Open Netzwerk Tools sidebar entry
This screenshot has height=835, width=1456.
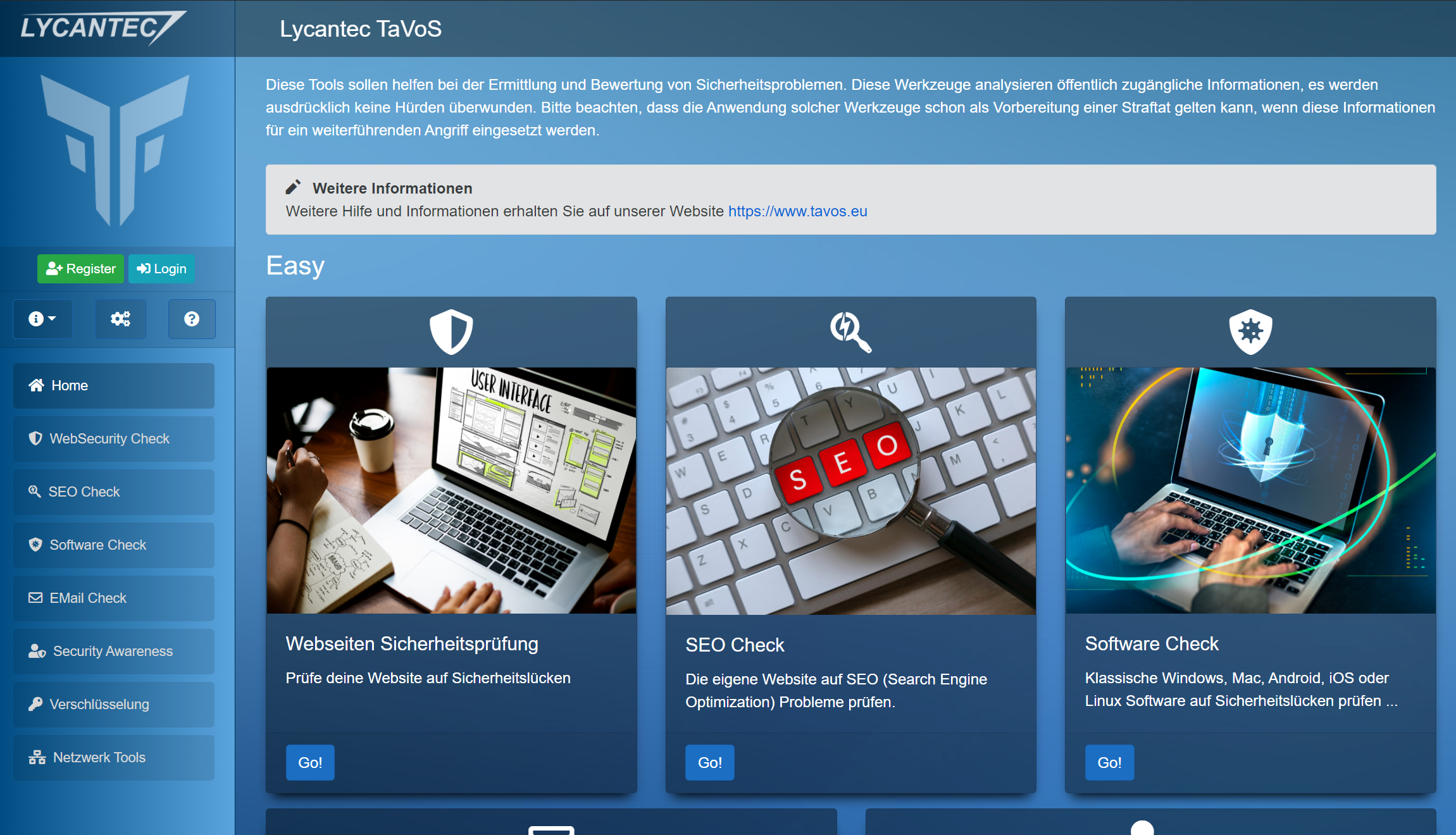click(x=114, y=757)
